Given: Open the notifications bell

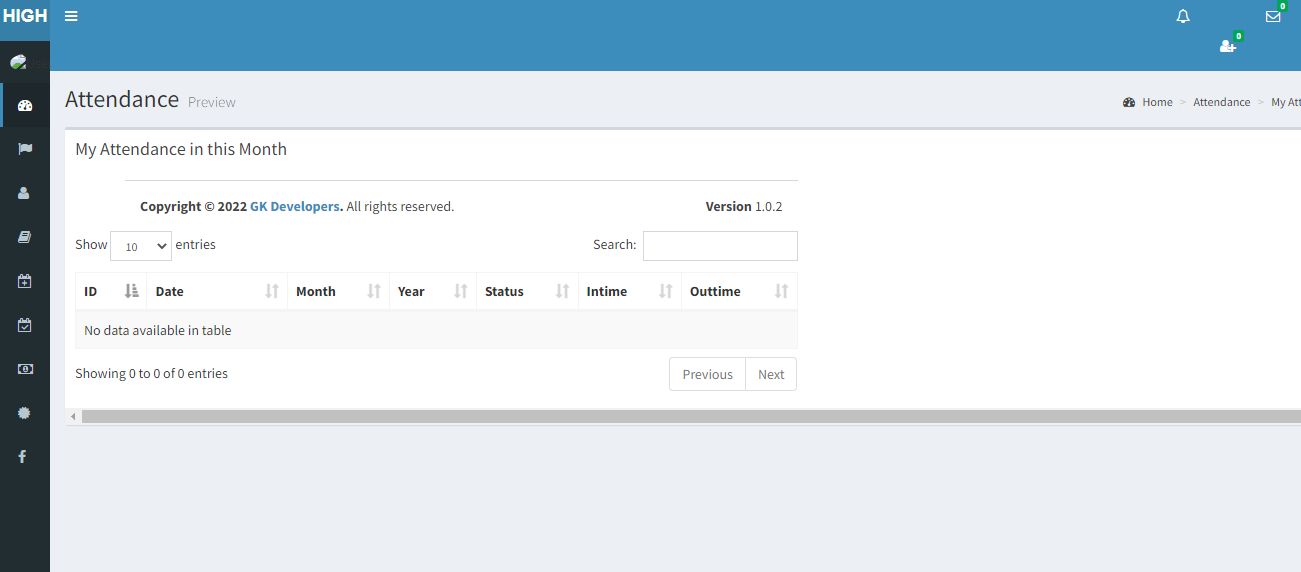Looking at the screenshot, I should tap(1183, 16).
